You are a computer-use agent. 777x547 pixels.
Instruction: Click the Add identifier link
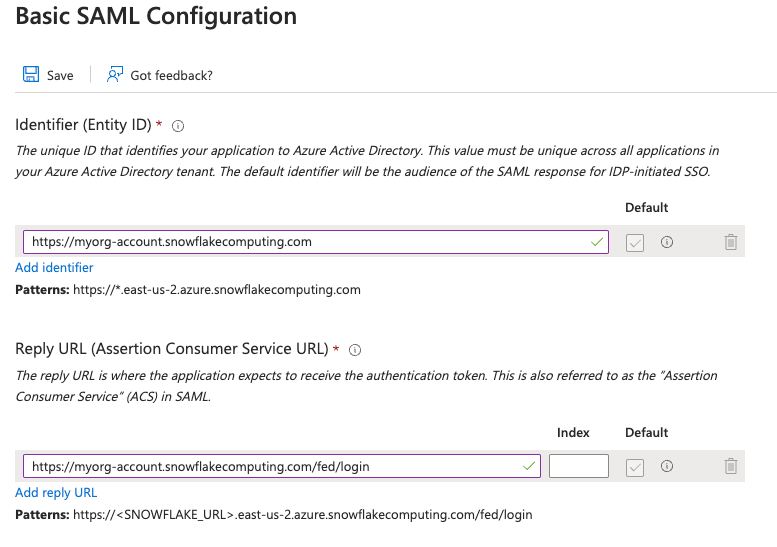pos(54,268)
